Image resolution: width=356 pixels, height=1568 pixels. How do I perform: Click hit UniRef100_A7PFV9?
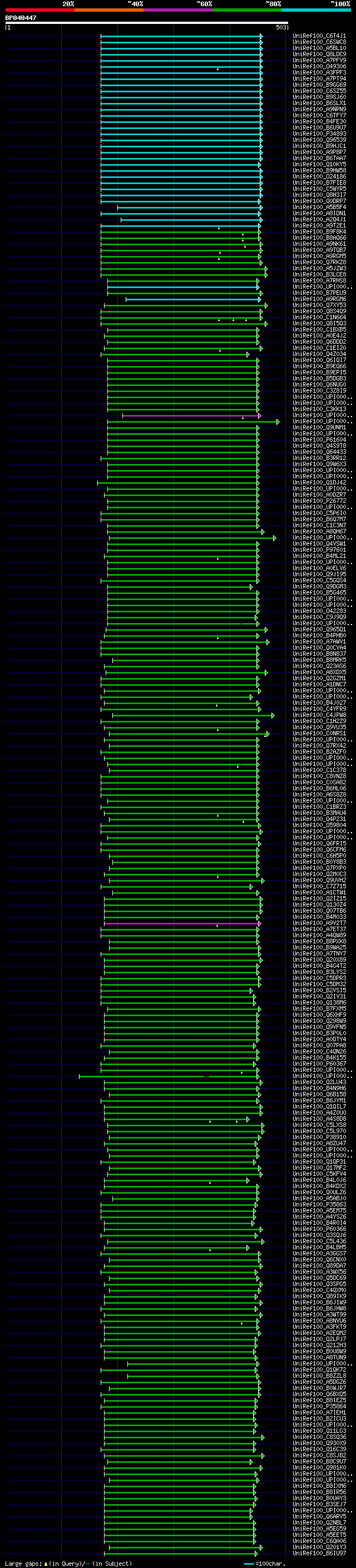319,60
